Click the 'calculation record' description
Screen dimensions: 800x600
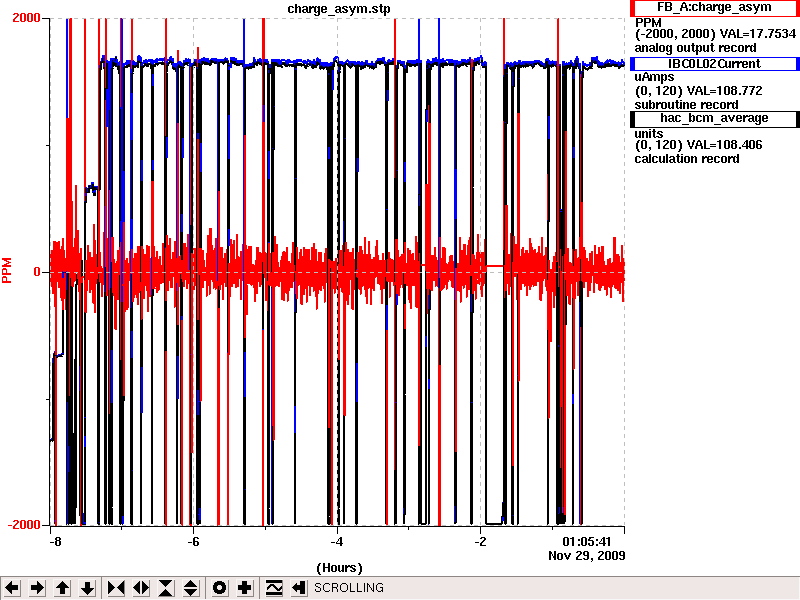687,159
